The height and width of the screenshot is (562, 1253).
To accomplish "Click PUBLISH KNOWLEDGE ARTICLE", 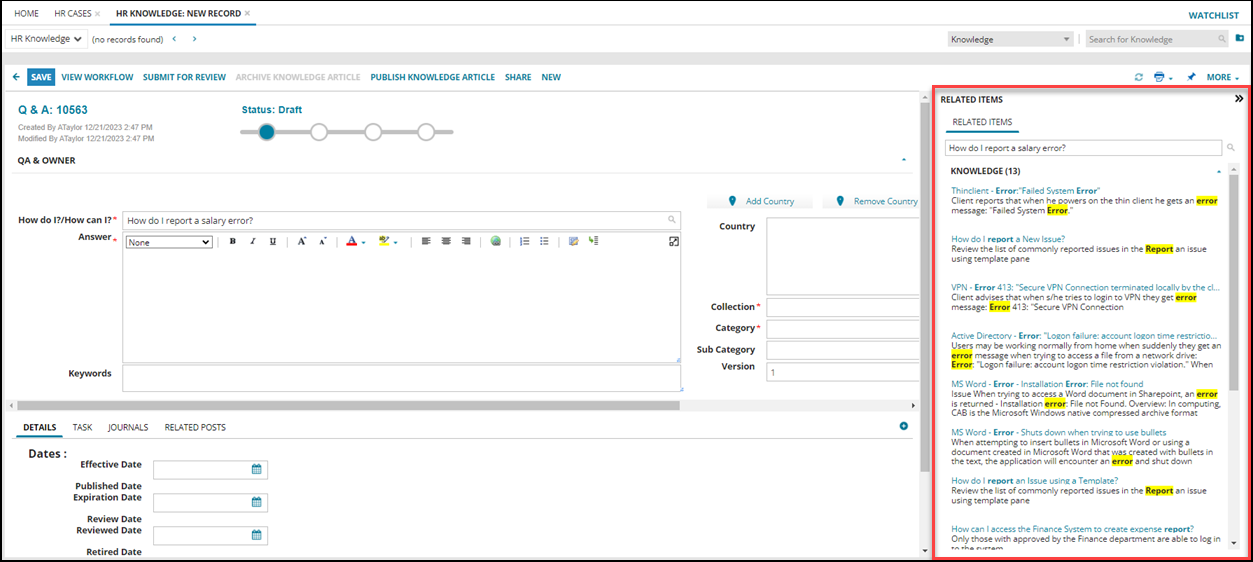I will tap(432, 77).
